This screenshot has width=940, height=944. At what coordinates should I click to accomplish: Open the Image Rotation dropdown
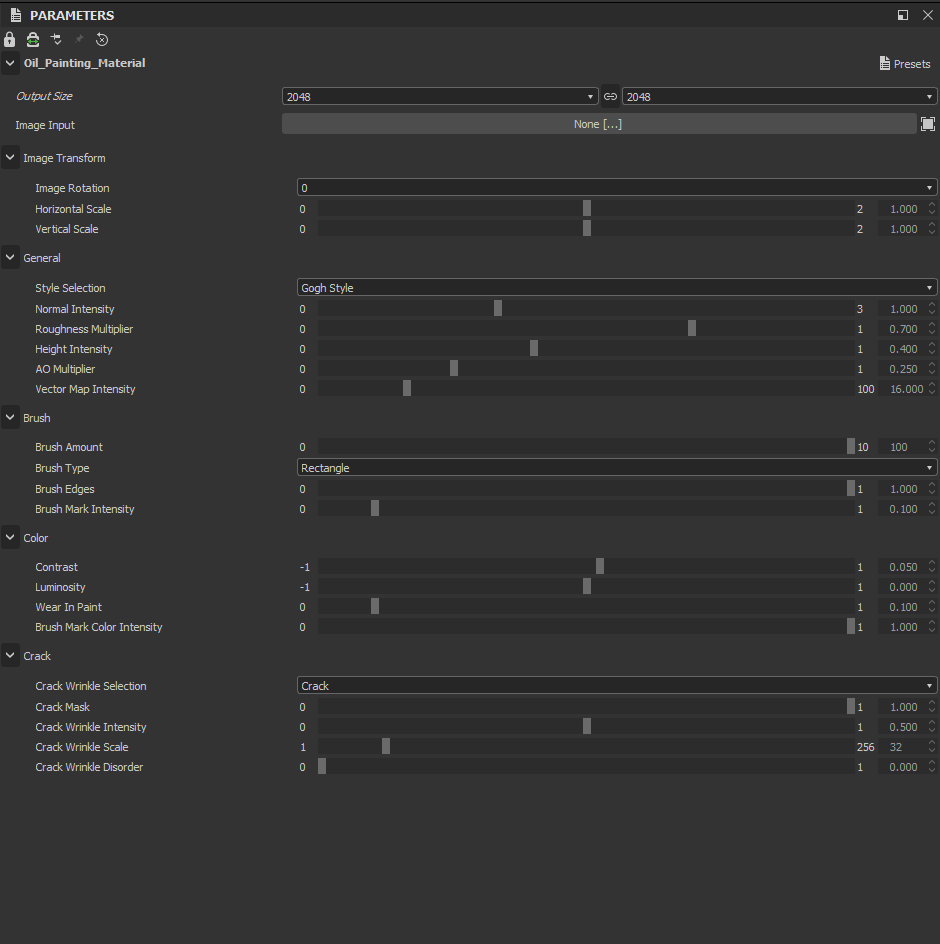pyautogui.click(x=617, y=188)
